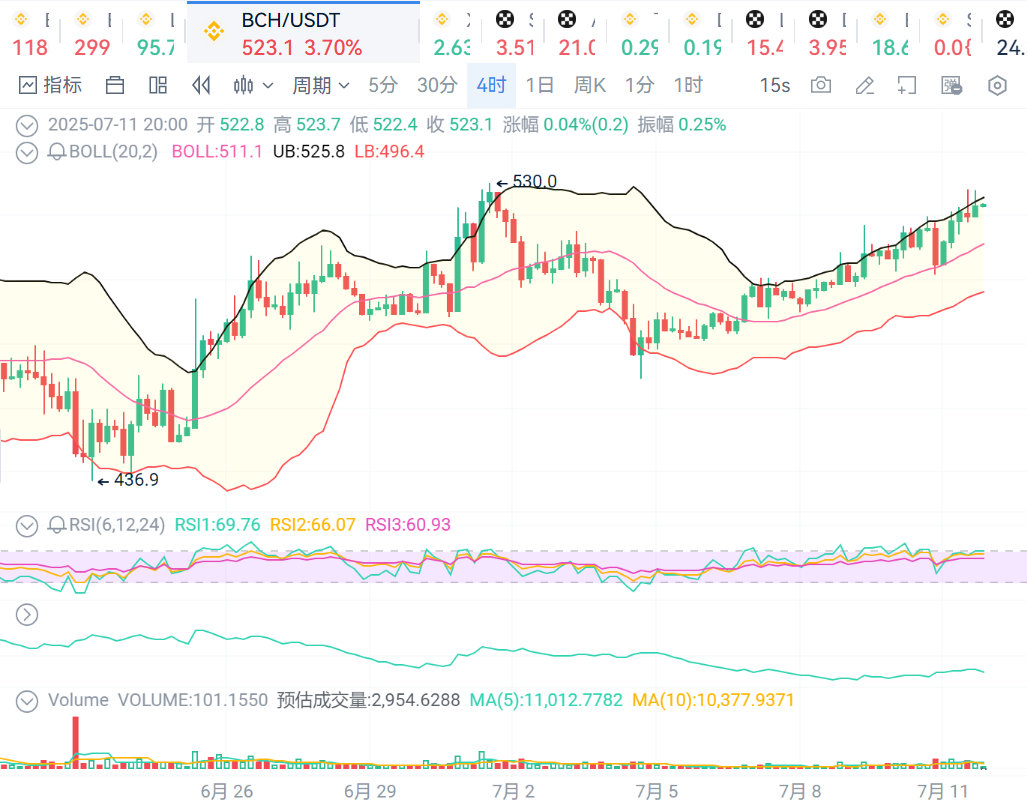
Task: Switch to the 5分 timeframe
Action: (x=383, y=85)
